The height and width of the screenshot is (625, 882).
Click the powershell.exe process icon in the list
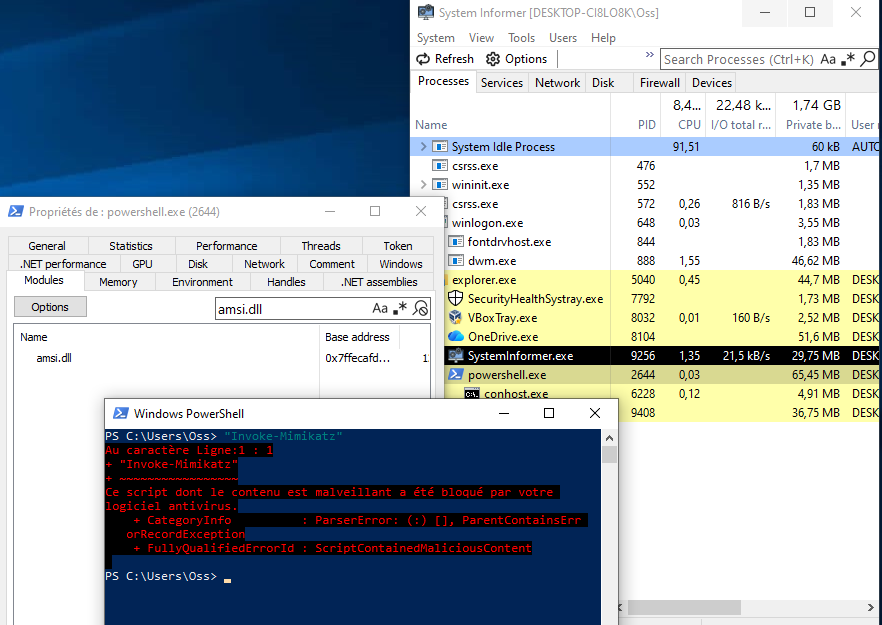(456, 375)
